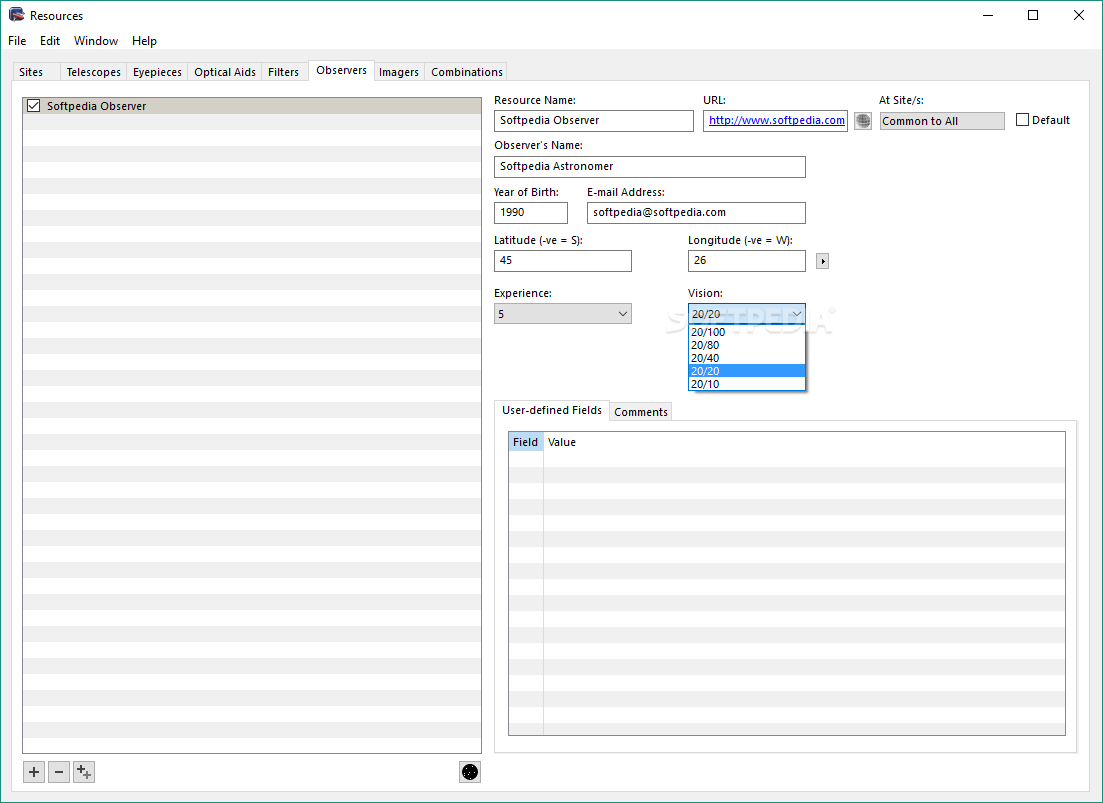Click the Resources app icon in title bar

click(x=16, y=15)
